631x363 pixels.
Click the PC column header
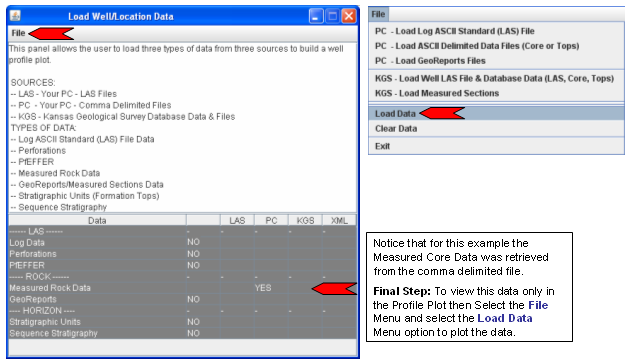[x=271, y=221]
